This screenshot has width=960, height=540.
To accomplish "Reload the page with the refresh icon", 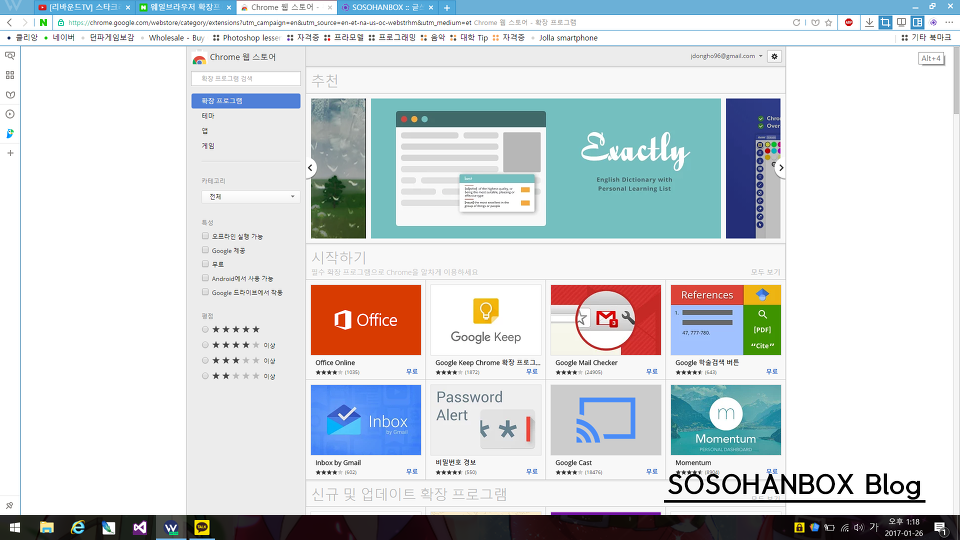I will click(x=797, y=23).
